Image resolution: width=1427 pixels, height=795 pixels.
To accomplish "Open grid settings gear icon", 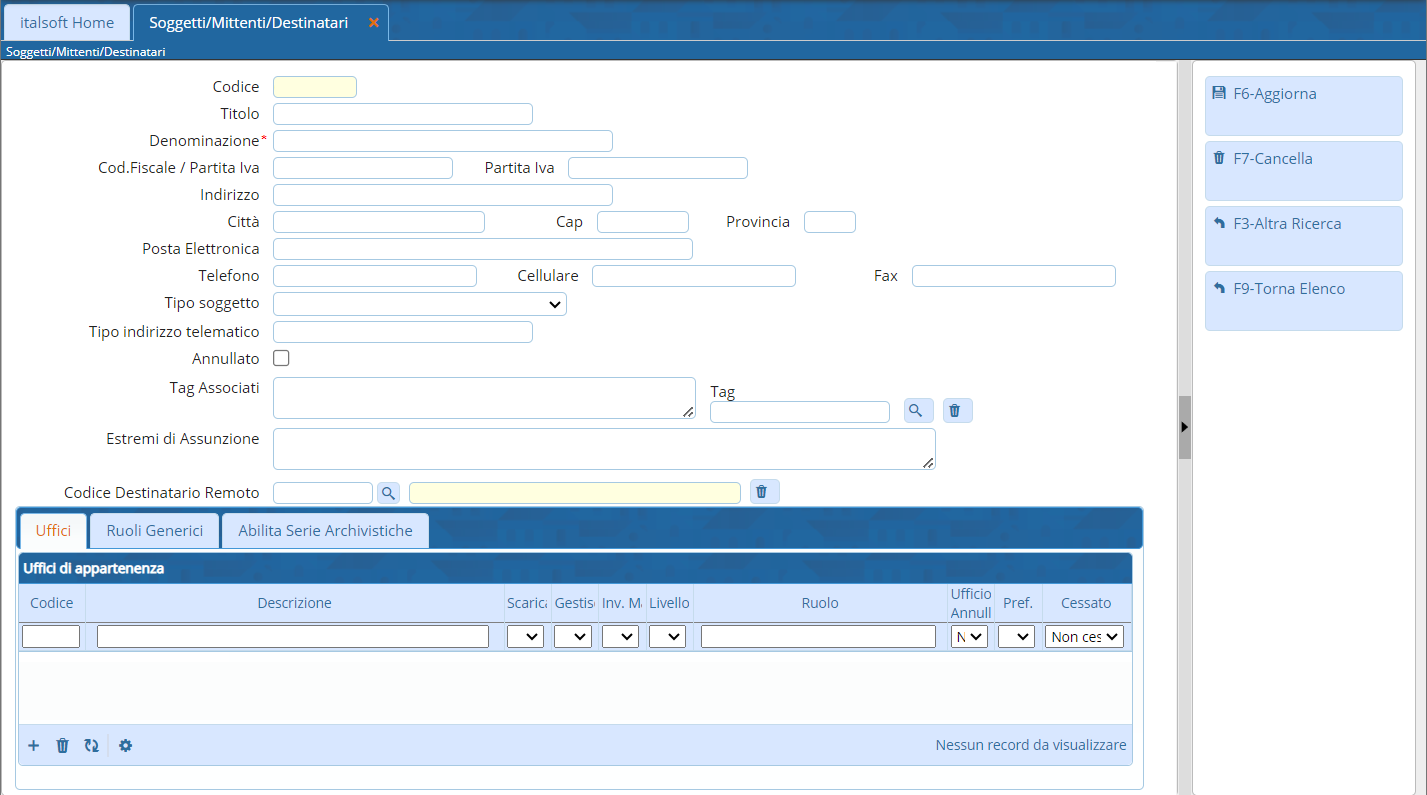I will pyautogui.click(x=125, y=745).
